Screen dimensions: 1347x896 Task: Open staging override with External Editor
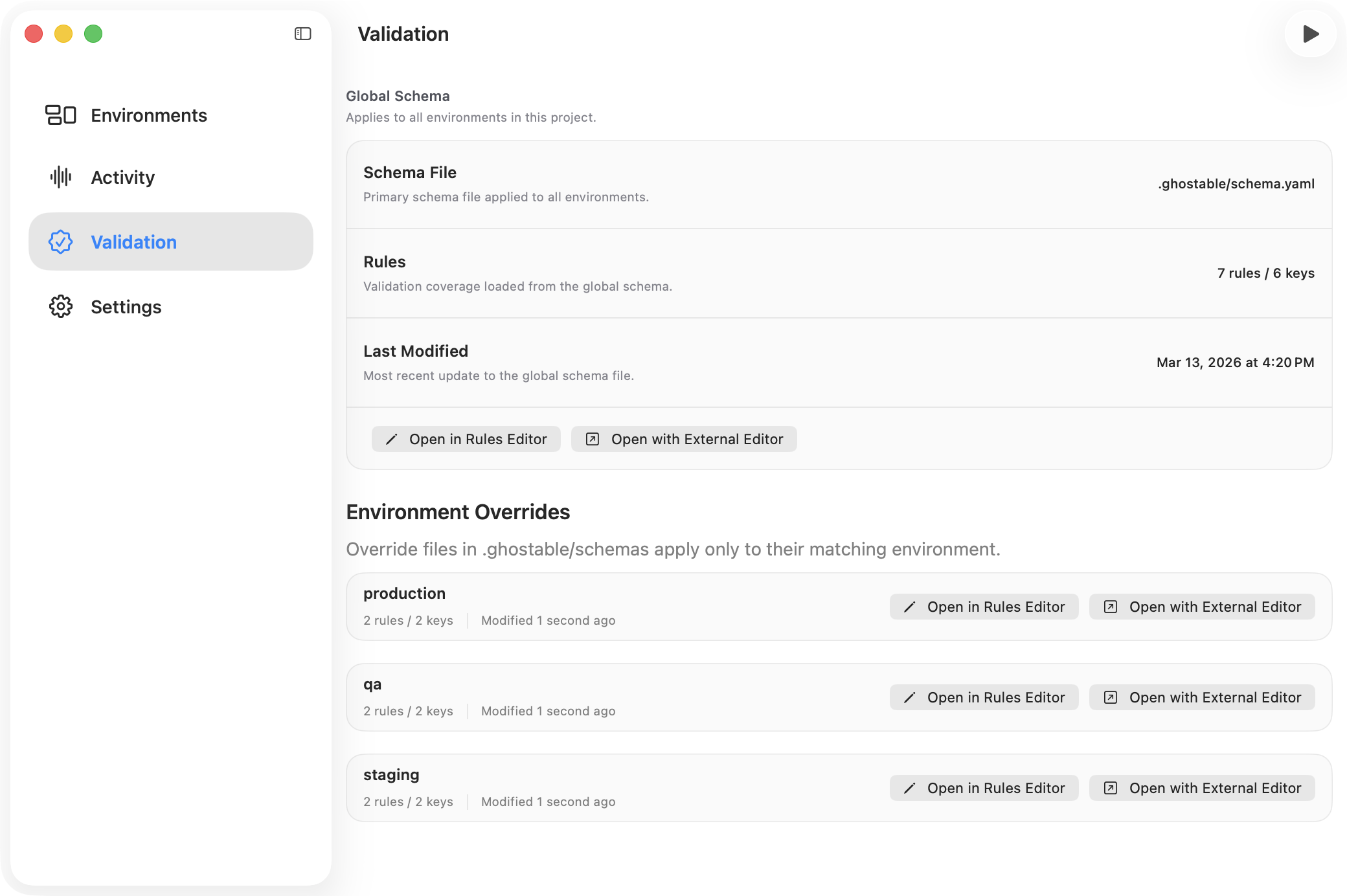click(1201, 788)
